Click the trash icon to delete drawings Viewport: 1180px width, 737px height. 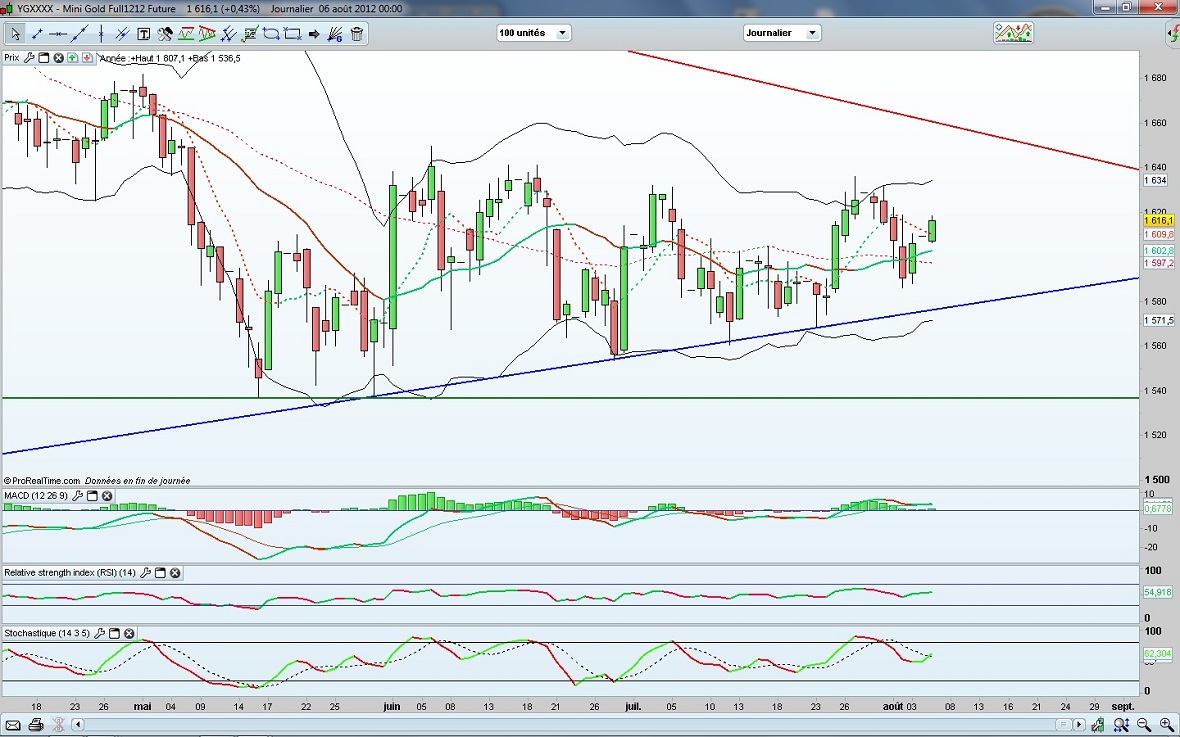pyautogui.click(x=357, y=34)
